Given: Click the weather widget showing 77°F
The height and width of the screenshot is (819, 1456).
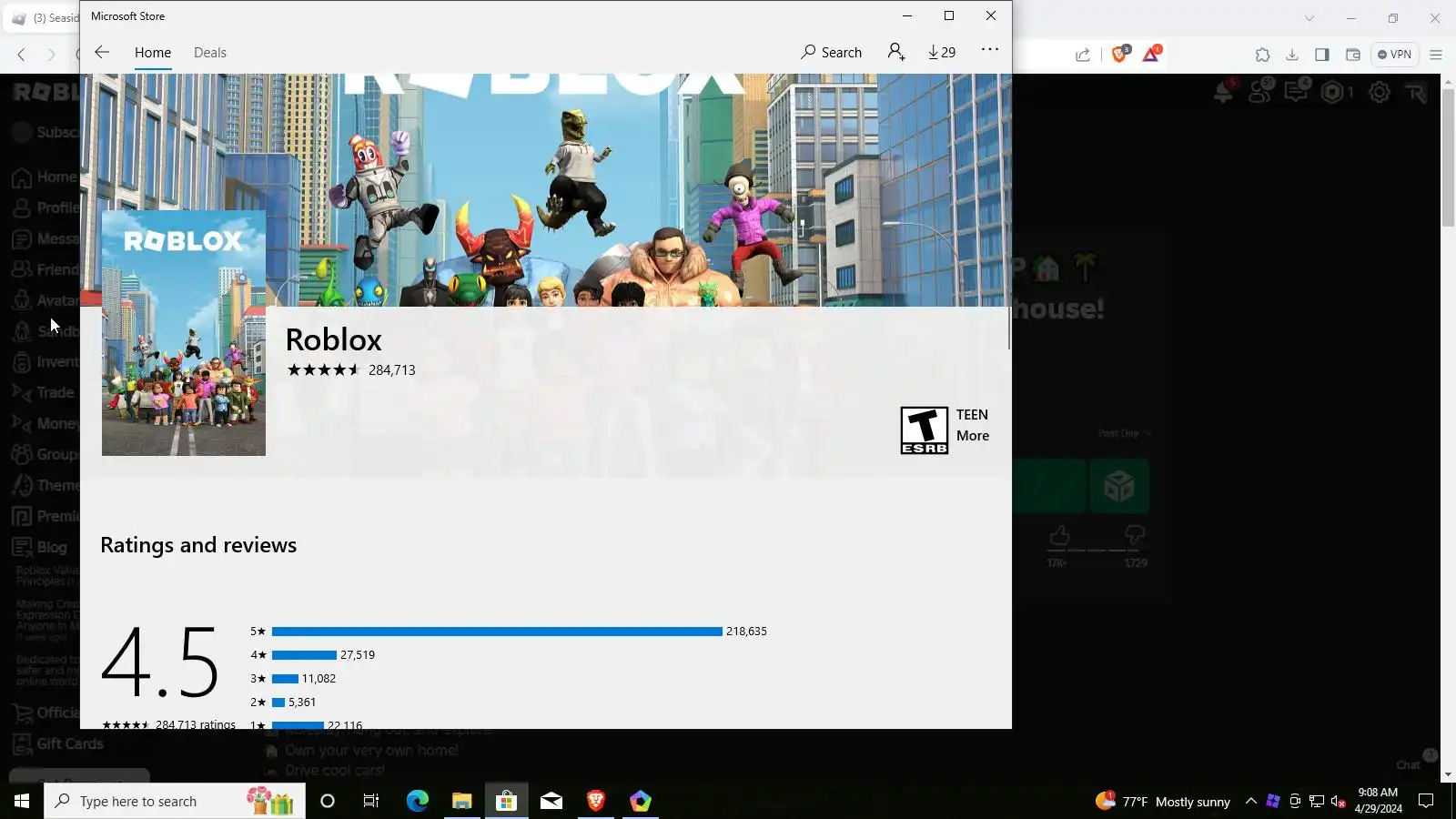Looking at the screenshot, I should pyautogui.click(x=1163, y=802).
